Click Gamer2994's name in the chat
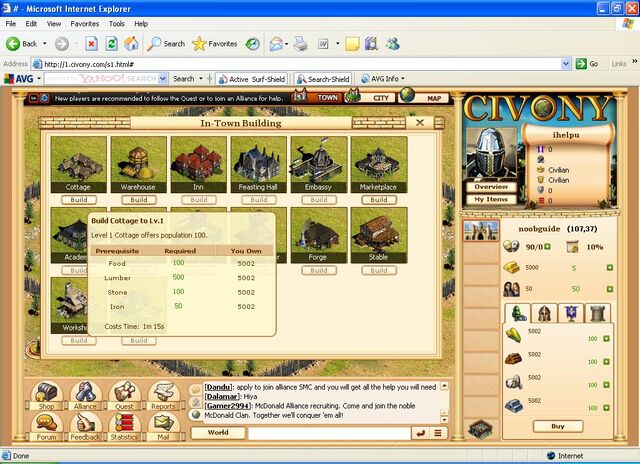 (x=229, y=406)
